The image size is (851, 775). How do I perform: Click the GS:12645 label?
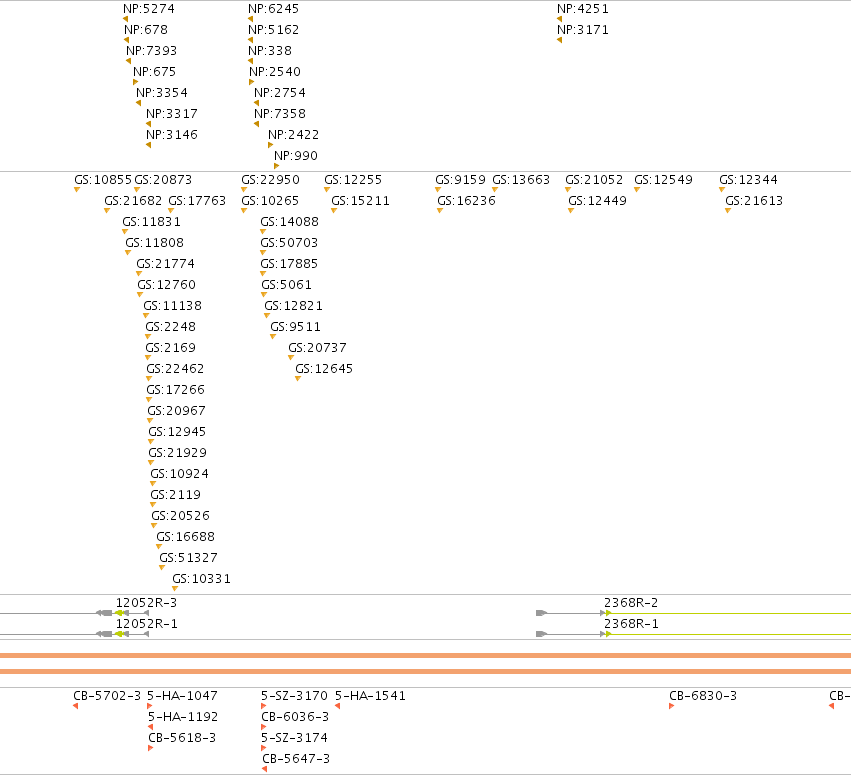click(x=324, y=369)
